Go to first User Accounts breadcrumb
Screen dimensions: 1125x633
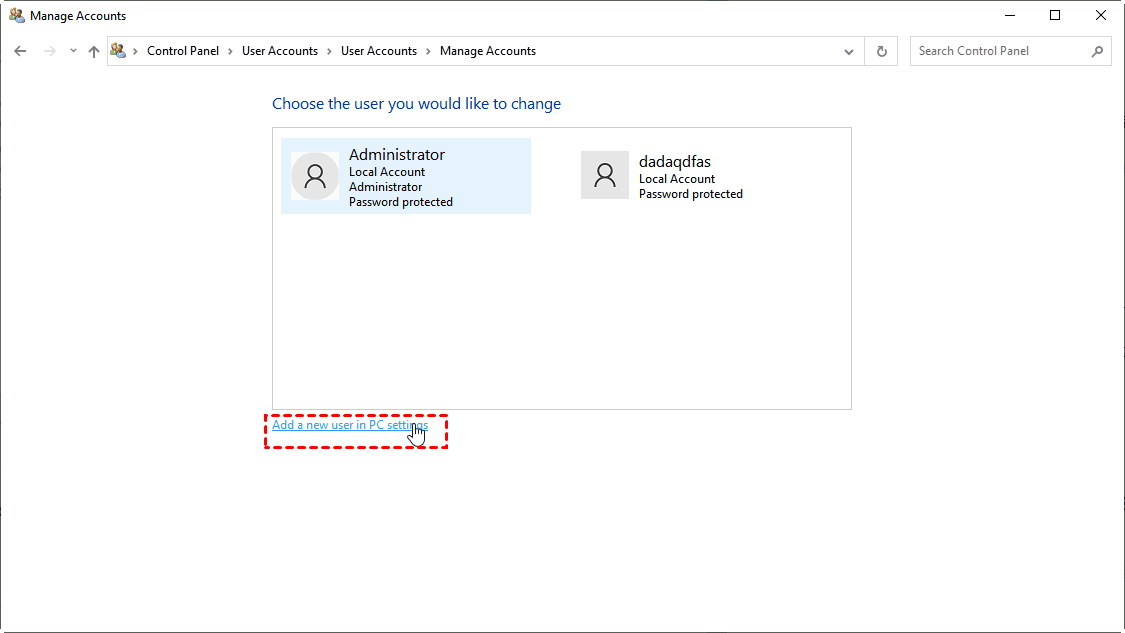click(280, 51)
